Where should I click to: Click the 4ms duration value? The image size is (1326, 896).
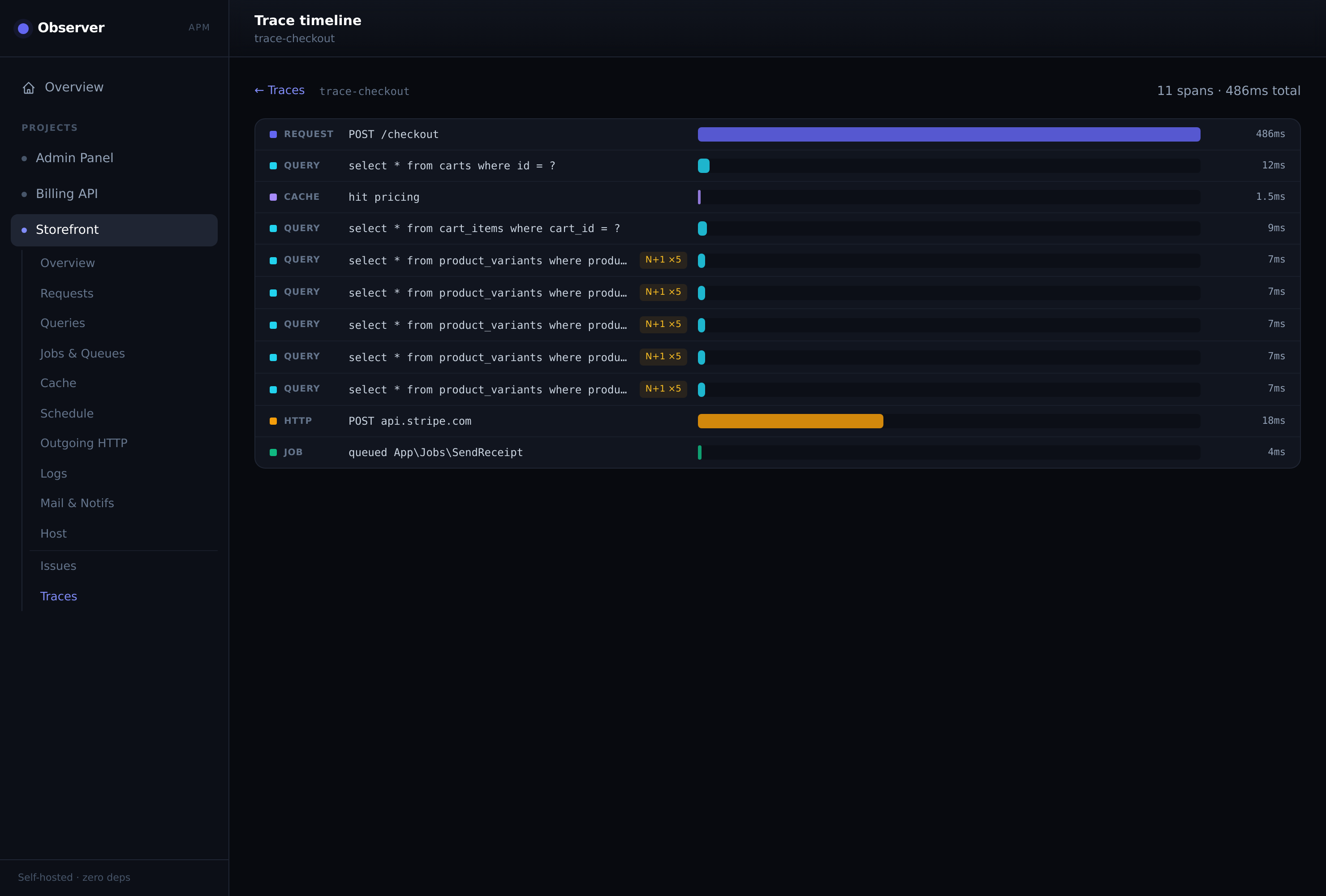(1276, 452)
